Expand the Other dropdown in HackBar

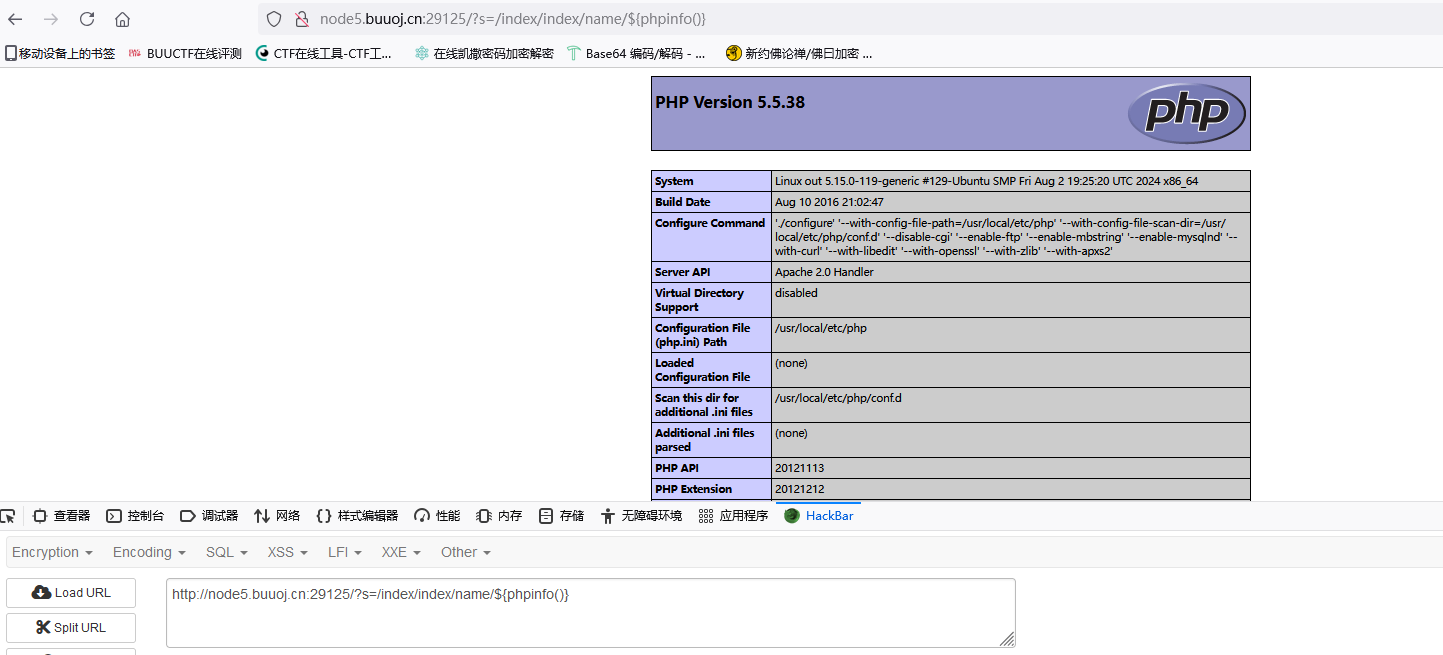466,552
